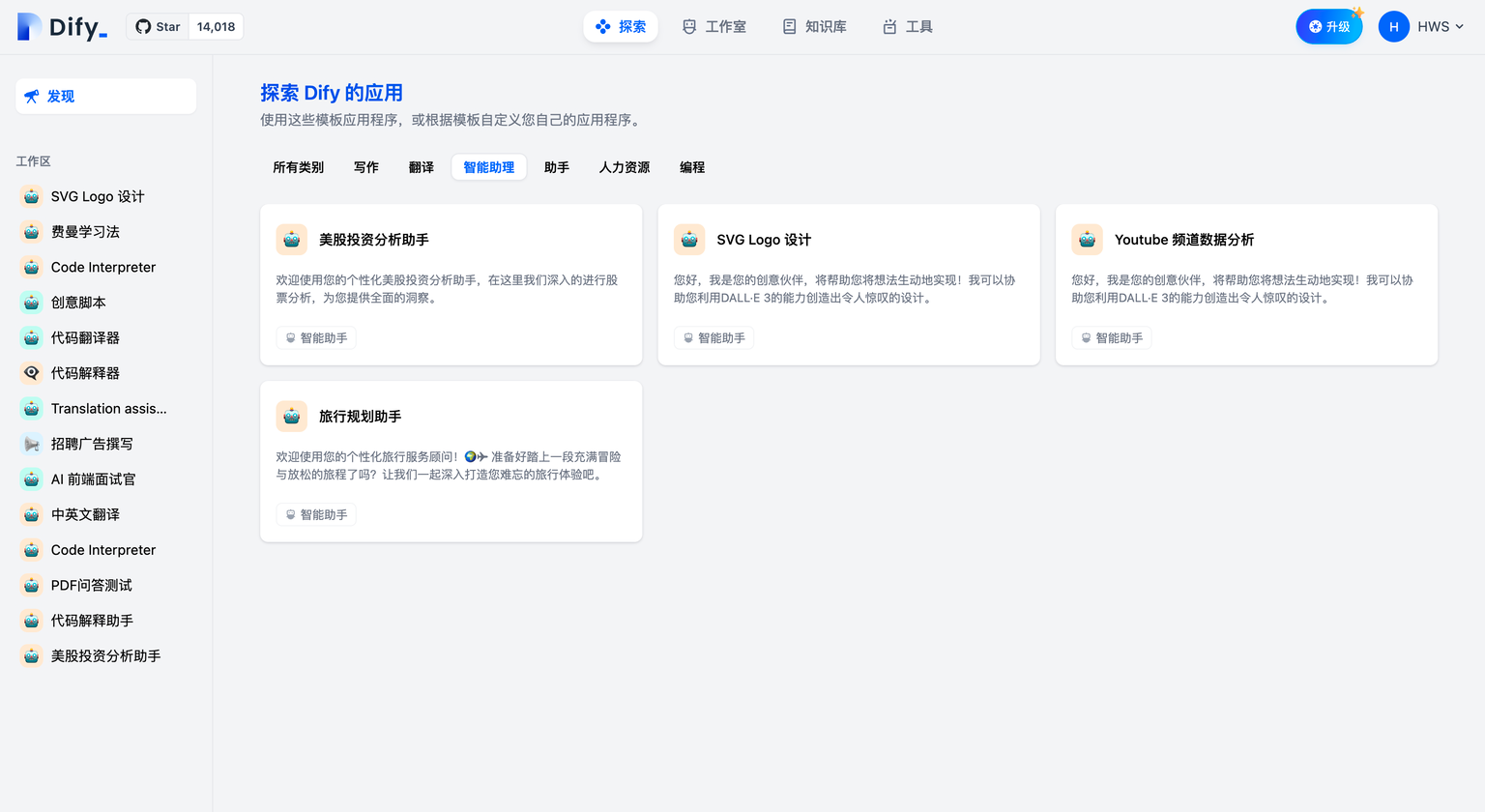Click the 升级 upgrade button

pos(1328,26)
